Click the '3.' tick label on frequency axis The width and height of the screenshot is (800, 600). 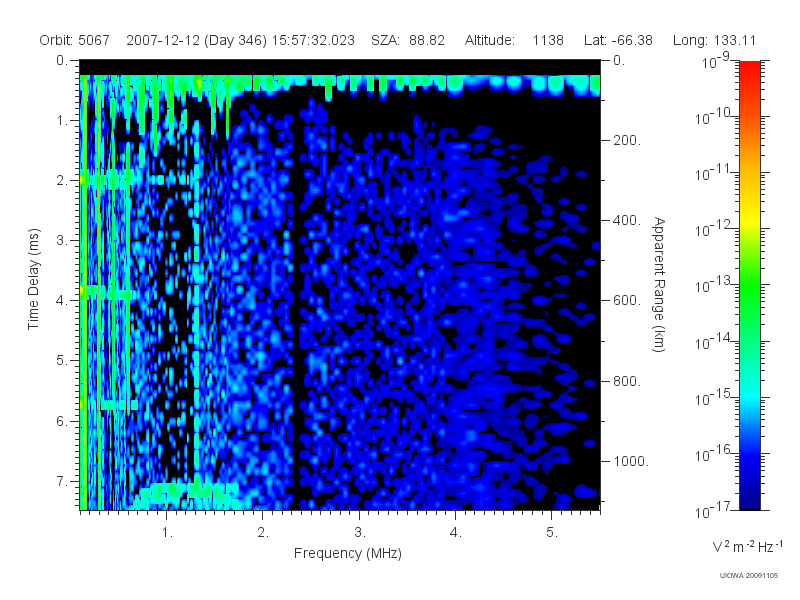(x=360, y=533)
